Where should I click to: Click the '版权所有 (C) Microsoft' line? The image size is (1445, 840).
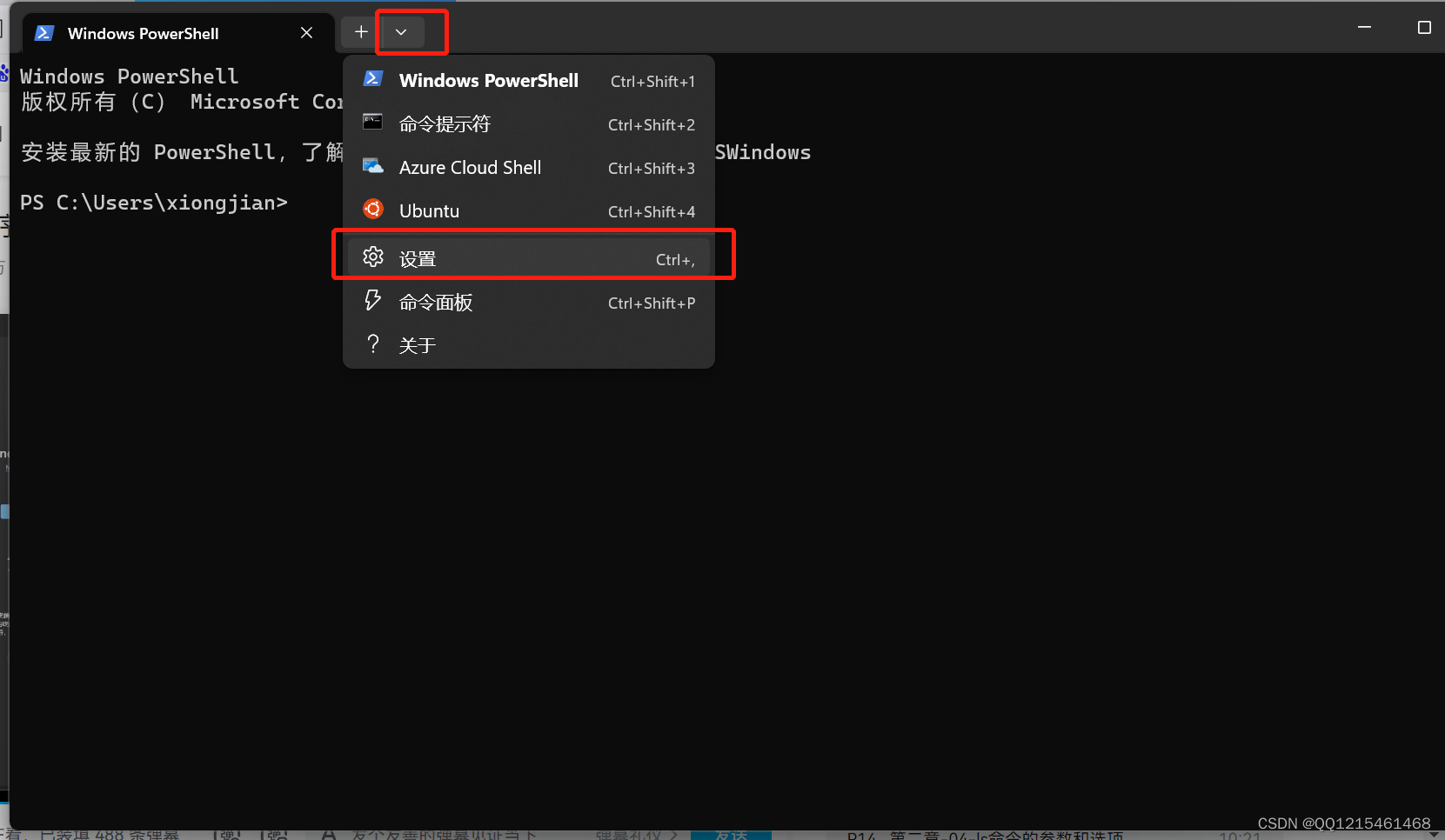(x=181, y=102)
